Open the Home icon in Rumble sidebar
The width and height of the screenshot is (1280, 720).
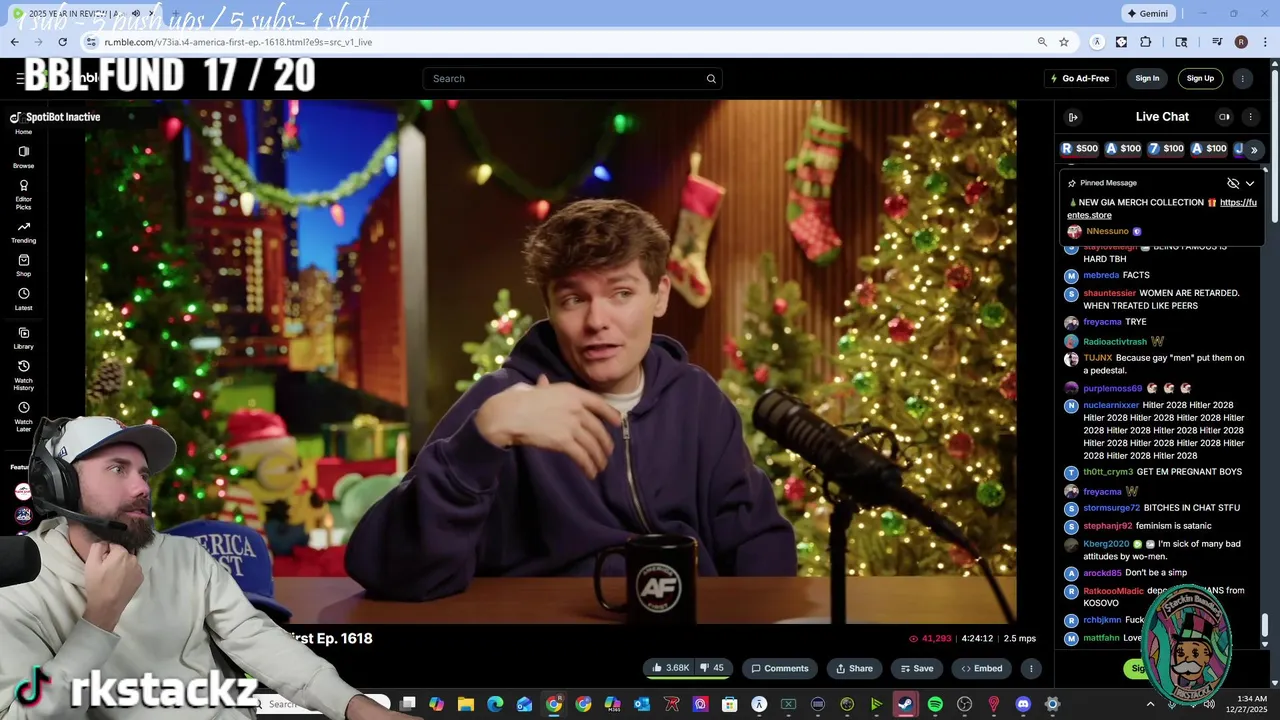pyautogui.click(x=23, y=125)
